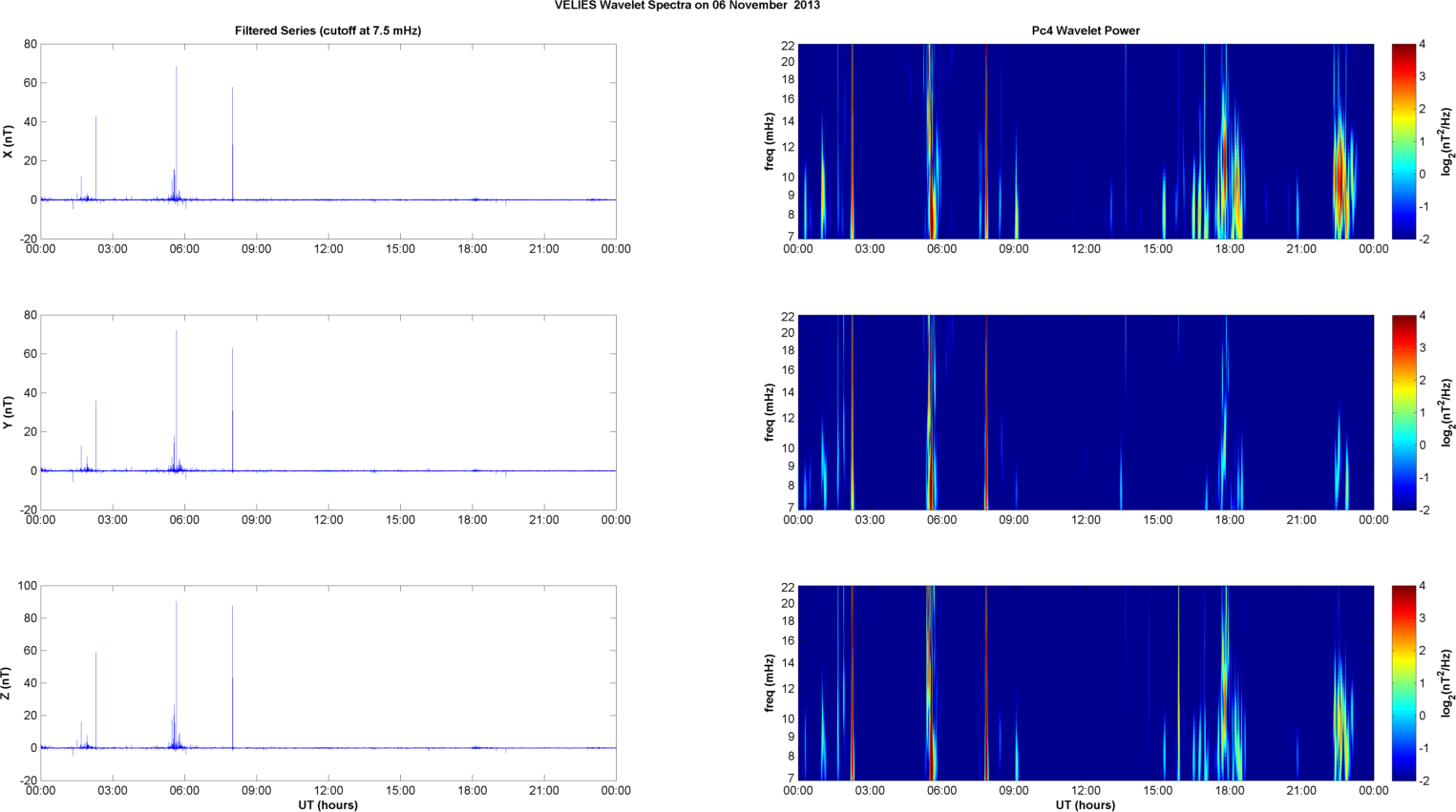Click UT (hours) label under Z filtered series
The image size is (1456, 812).
pos(327,805)
